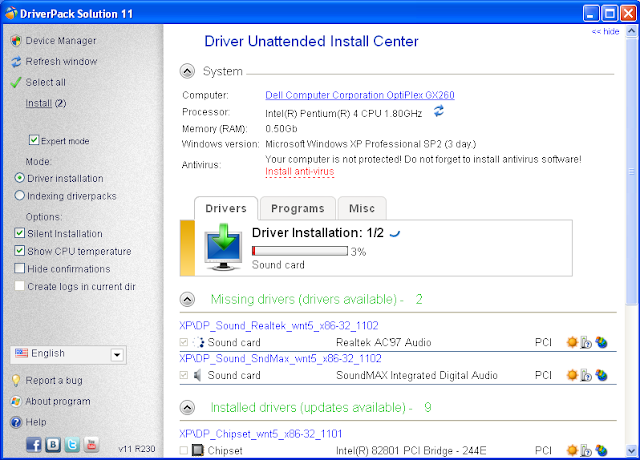640x460 pixels.
Task: Click the Install (2) link
Action: click(46, 103)
